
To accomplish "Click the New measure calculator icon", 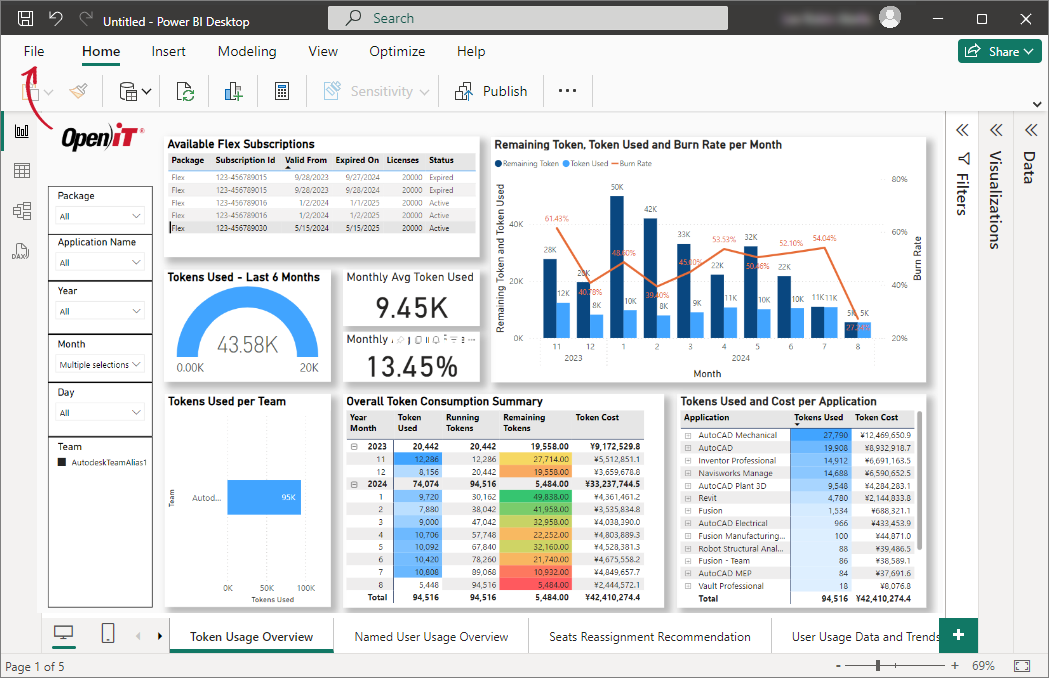I will [x=282, y=91].
